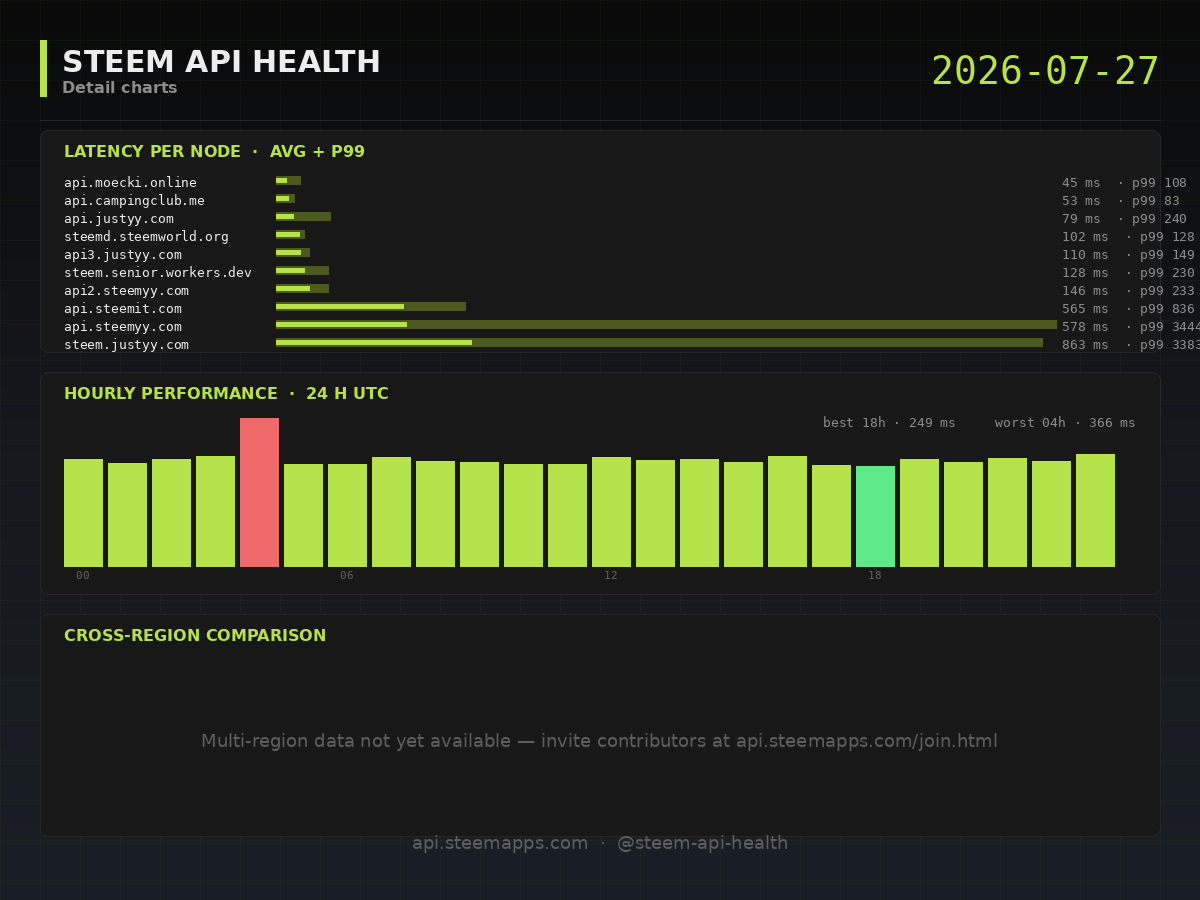Click the 06 hour axis label
This screenshot has height=900, width=1200.
[x=347, y=576]
